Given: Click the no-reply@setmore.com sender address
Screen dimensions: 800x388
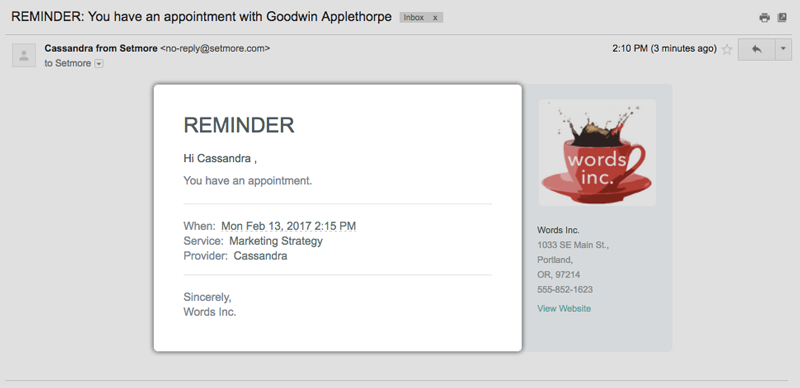Looking at the screenshot, I should pyautogui.click(x=215, y=48).
